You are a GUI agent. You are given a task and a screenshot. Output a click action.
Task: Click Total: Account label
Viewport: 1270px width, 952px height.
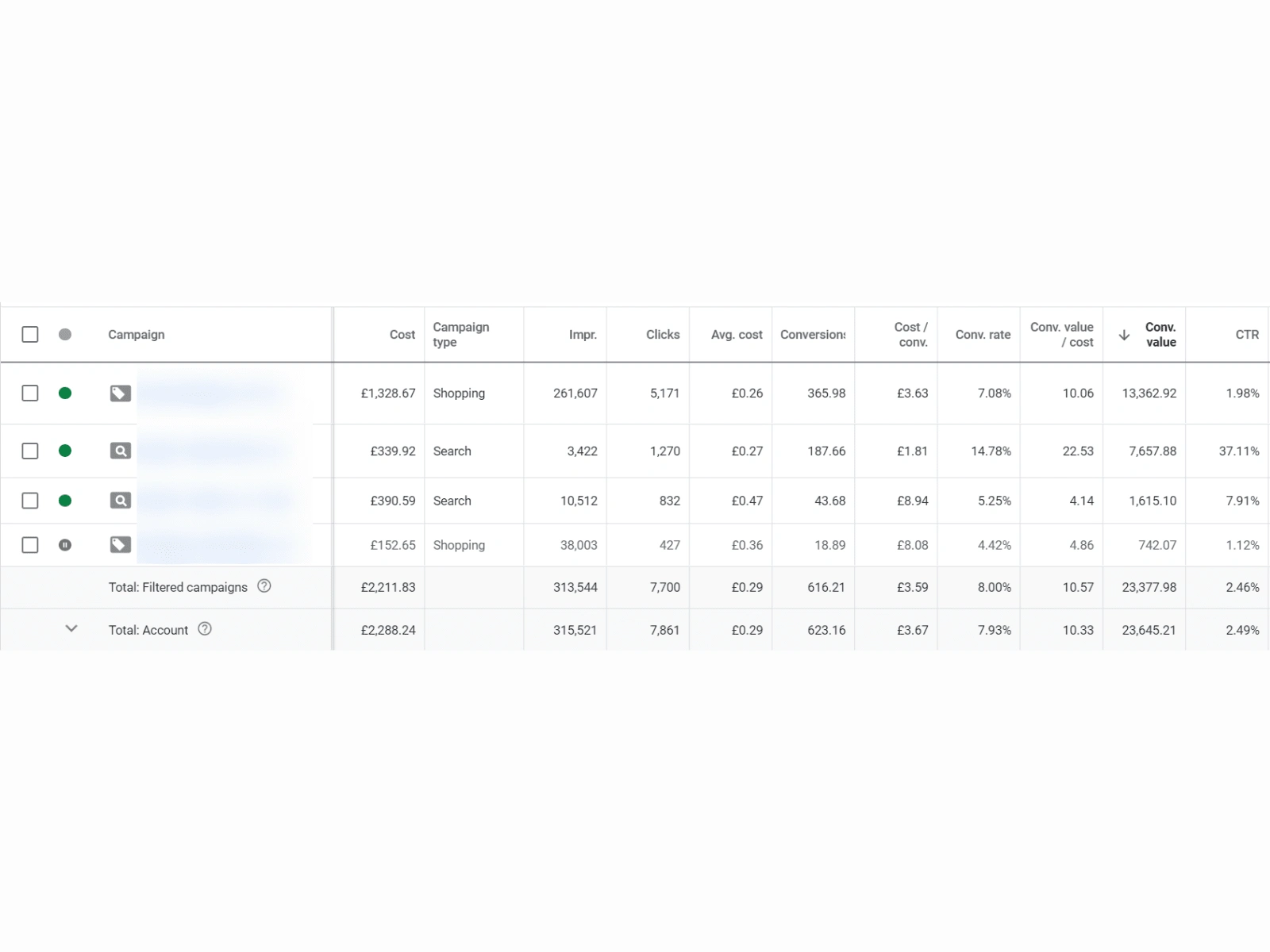(x=148, y=630)
